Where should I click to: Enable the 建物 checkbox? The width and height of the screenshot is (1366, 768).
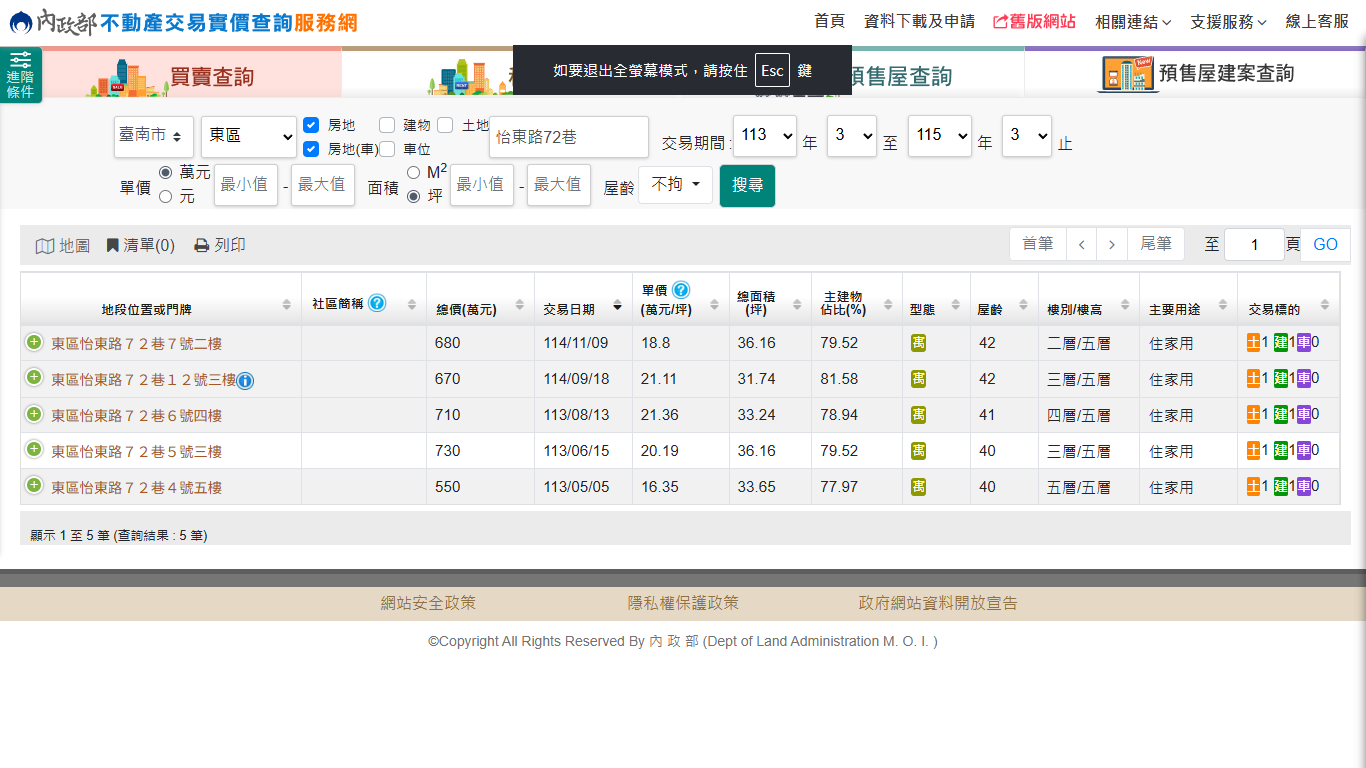coord(387,125)
